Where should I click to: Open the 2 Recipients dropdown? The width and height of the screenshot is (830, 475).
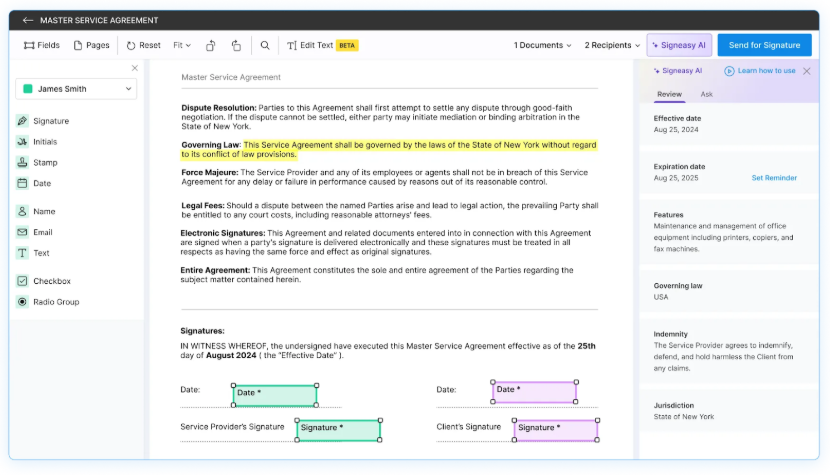coord(611,45)
